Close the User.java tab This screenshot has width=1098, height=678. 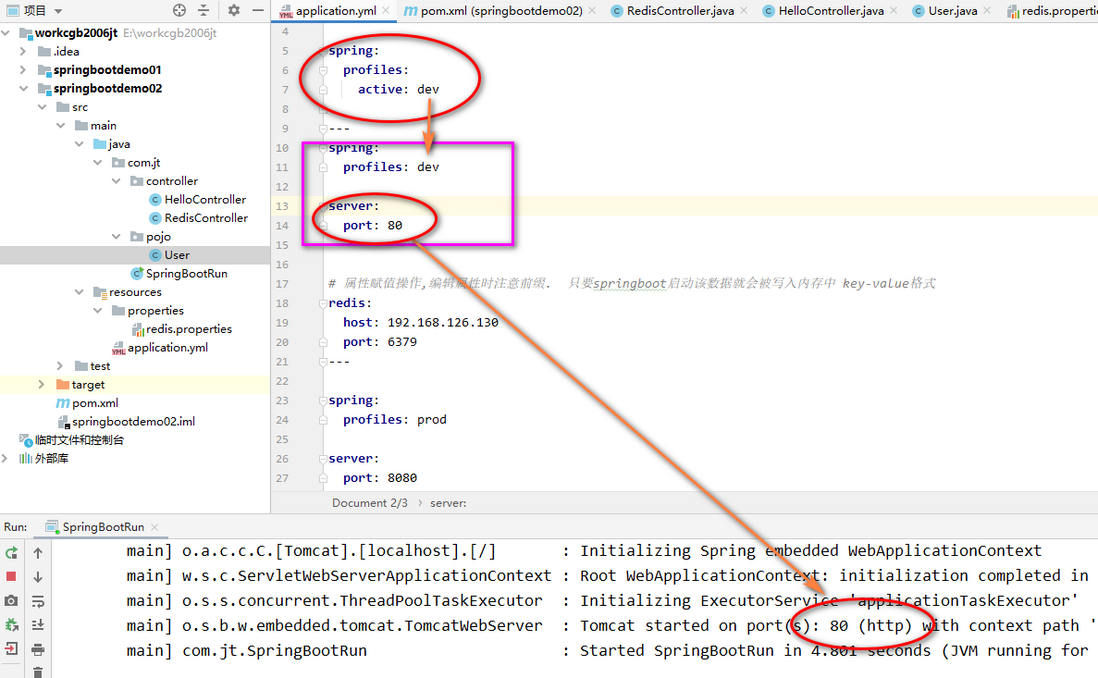[x=987, y=11]
